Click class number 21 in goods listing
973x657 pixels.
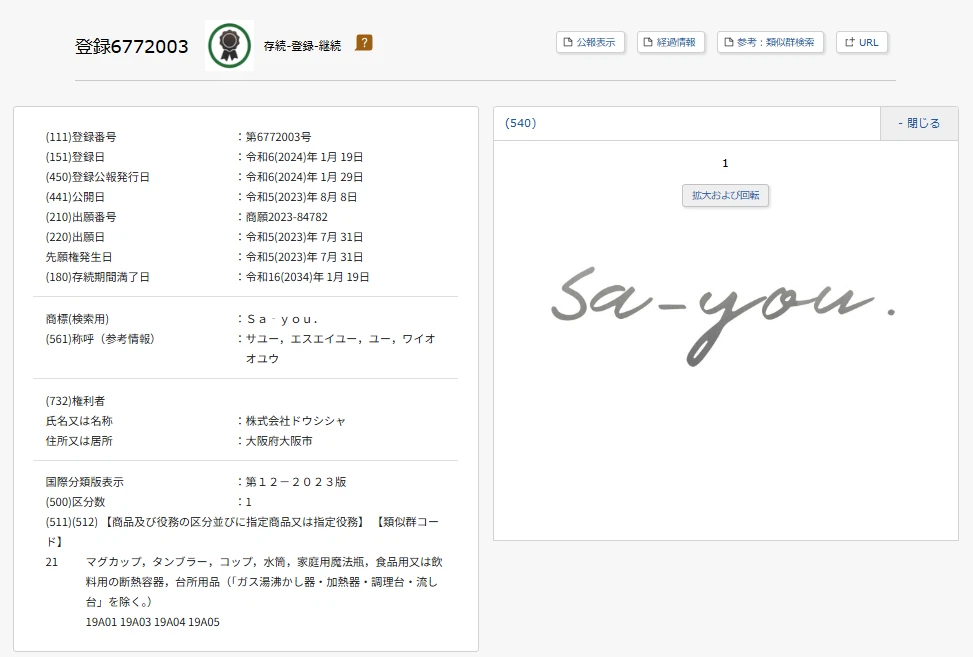point(52,562)
